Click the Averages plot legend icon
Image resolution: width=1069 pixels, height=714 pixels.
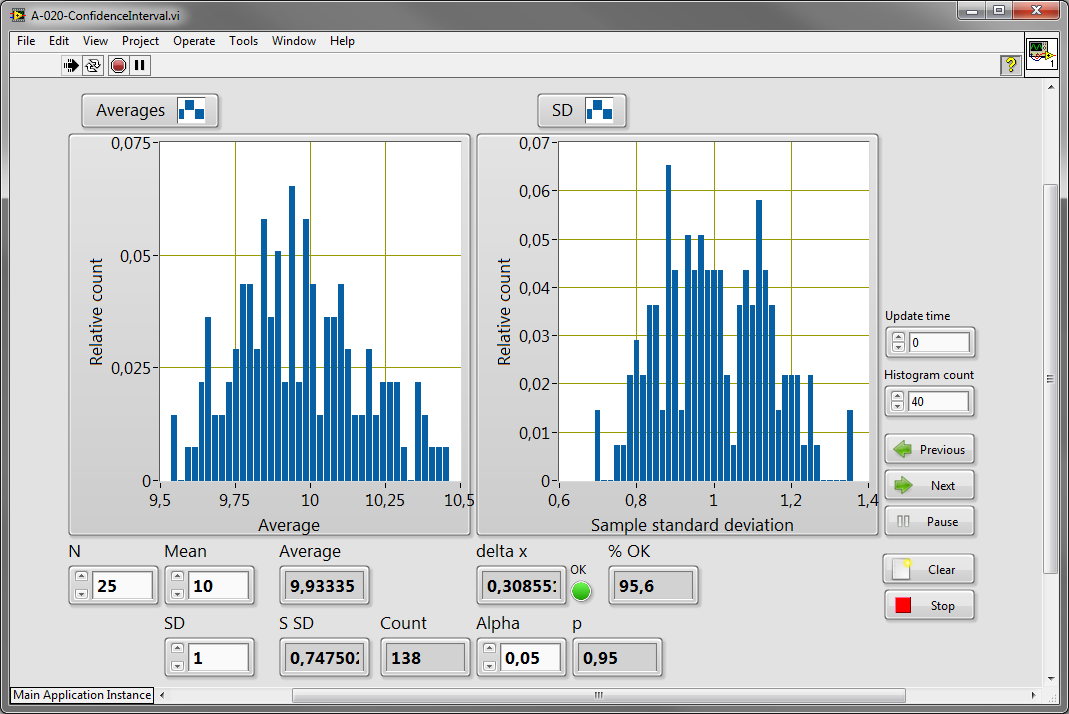(x=192, y=110)
